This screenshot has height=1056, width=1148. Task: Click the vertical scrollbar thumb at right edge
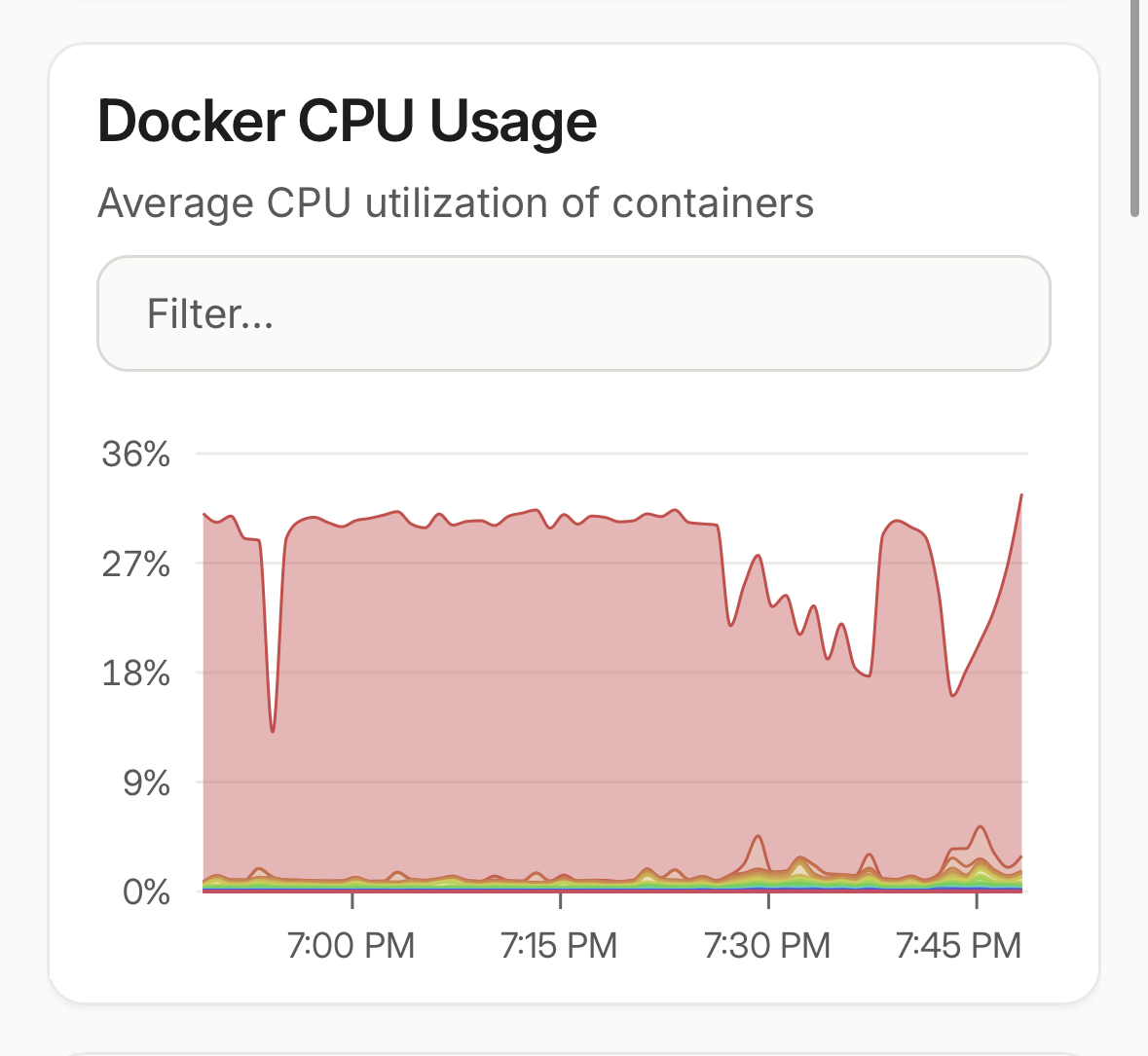[1134, 107]
